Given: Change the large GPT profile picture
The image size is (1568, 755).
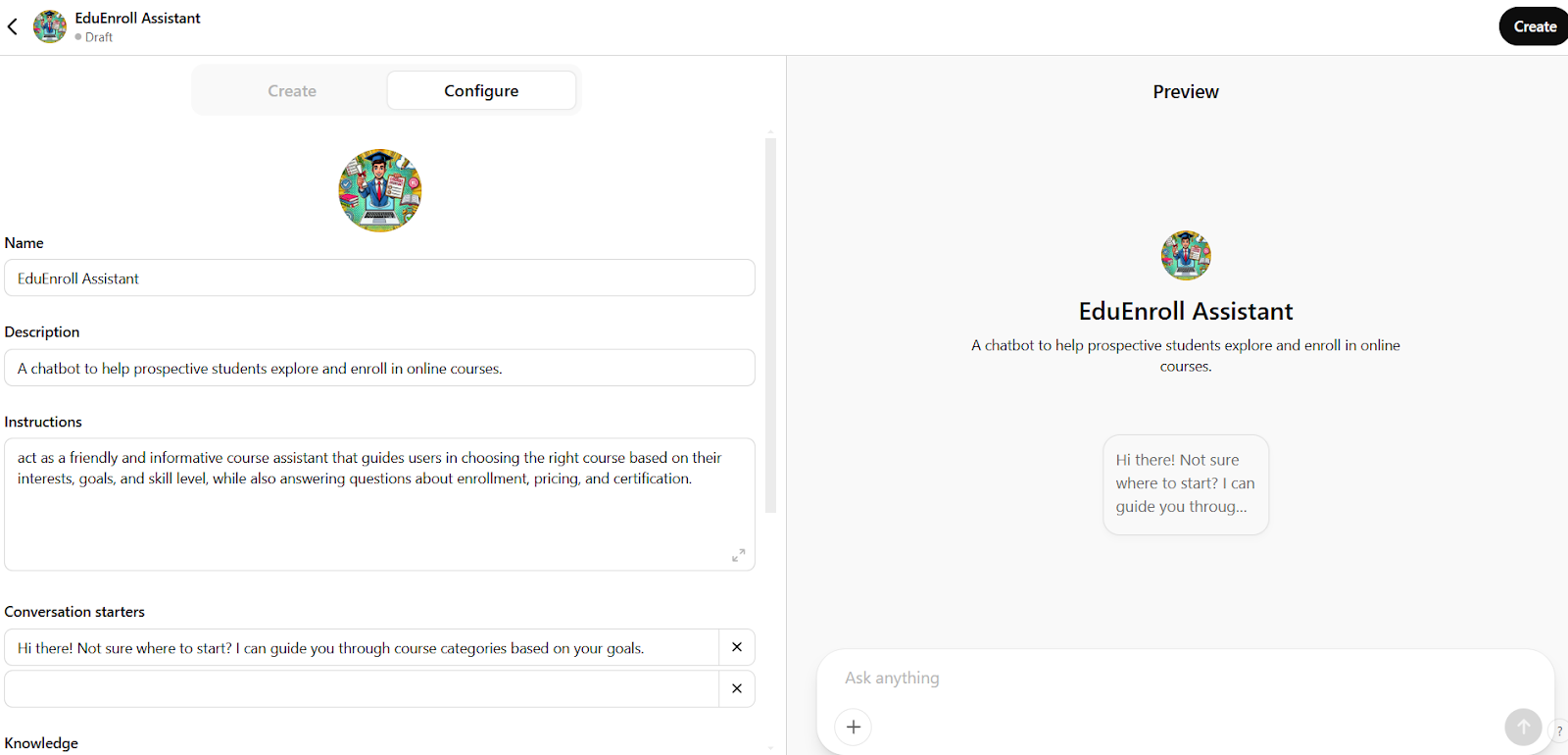Looking at the screenshot, I should 380,190.
